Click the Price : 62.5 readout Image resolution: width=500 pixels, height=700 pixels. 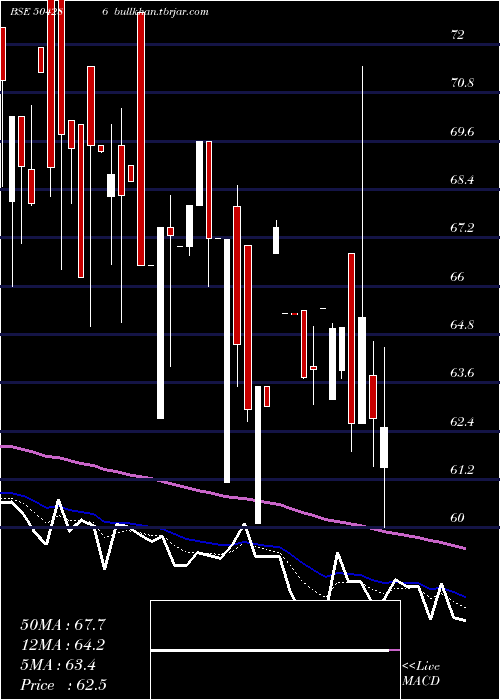click(x=63, y=685)
